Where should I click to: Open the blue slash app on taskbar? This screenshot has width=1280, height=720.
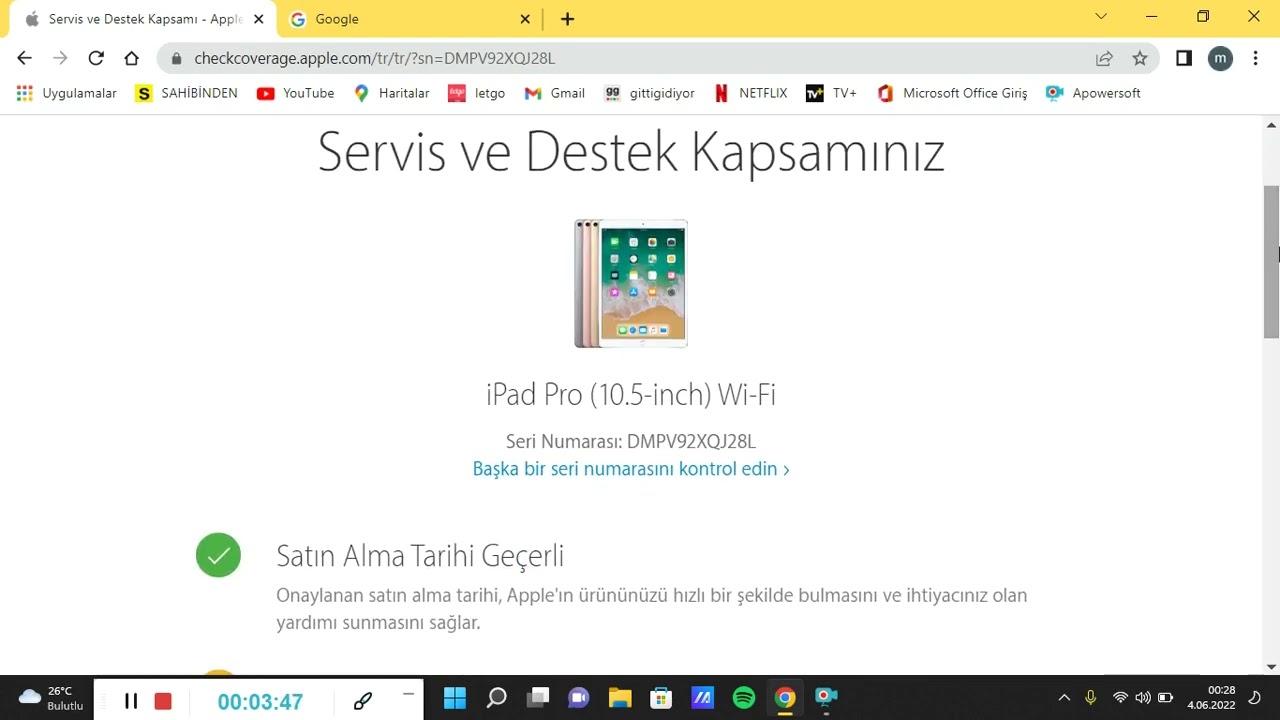702,697
